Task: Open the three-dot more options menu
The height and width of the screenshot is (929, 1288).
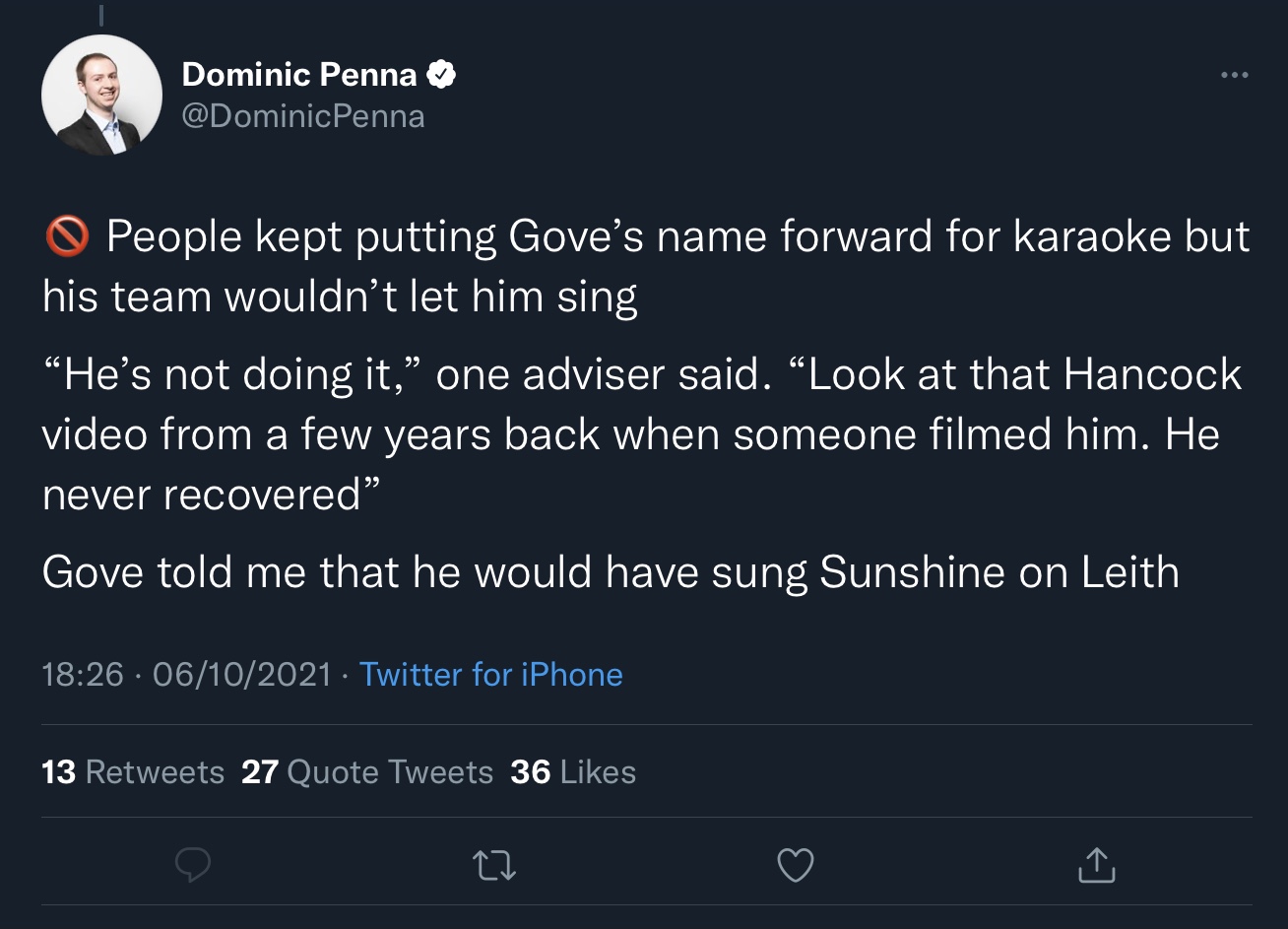Action: [x=1234, y=75]
